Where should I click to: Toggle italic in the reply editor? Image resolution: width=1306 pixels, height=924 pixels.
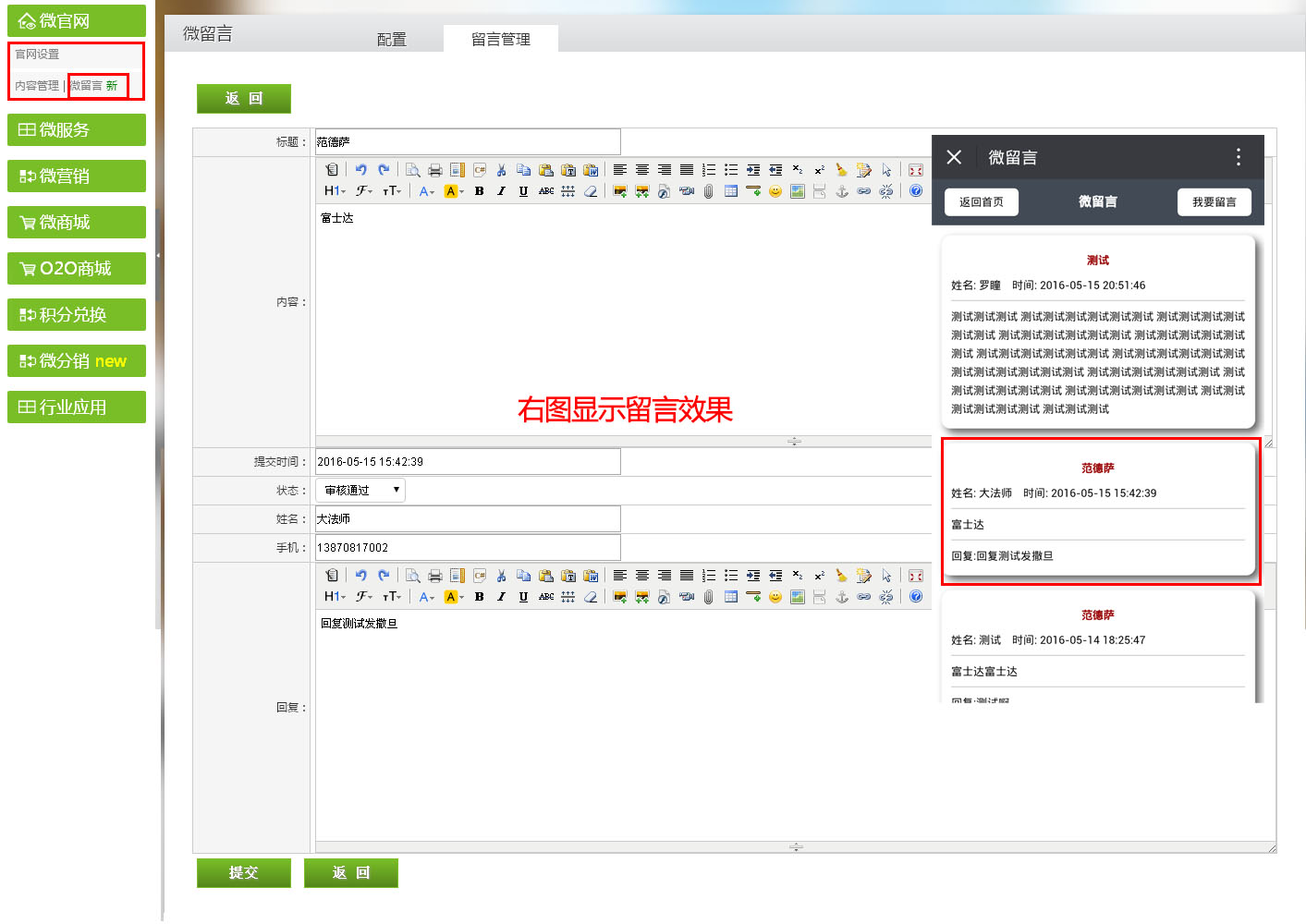pos(501,597)
